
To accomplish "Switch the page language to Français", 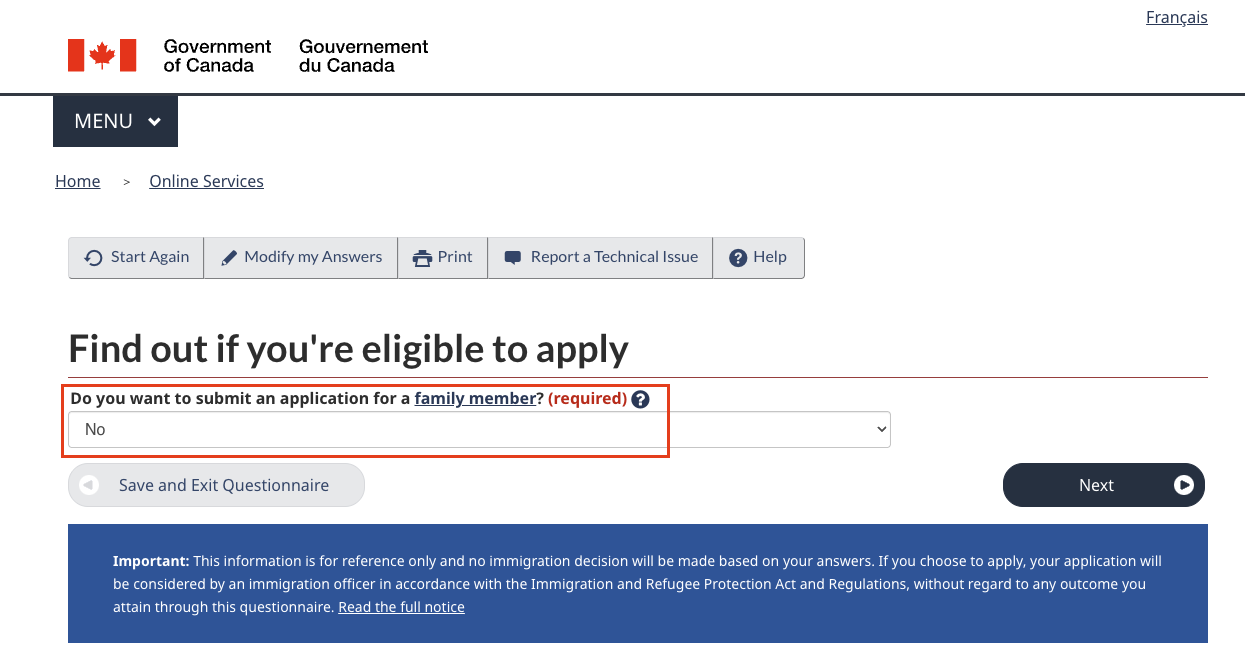I will point(1176,17).
